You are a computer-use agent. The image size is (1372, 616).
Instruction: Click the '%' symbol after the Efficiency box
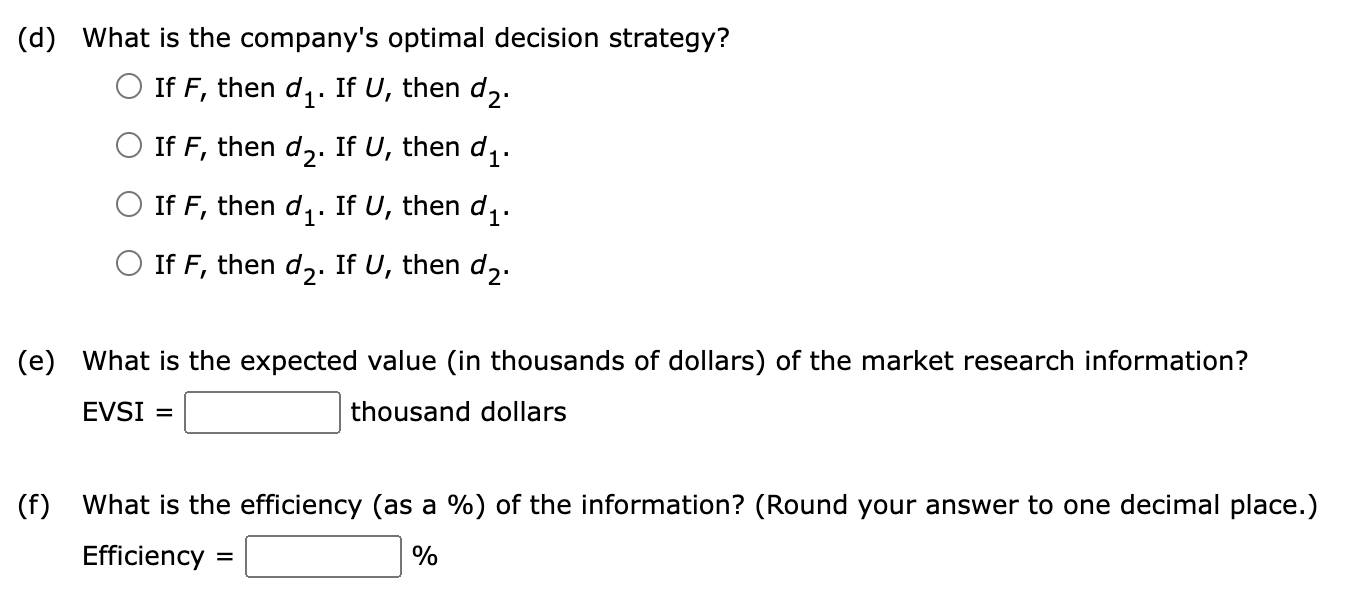tap(424, 556)
